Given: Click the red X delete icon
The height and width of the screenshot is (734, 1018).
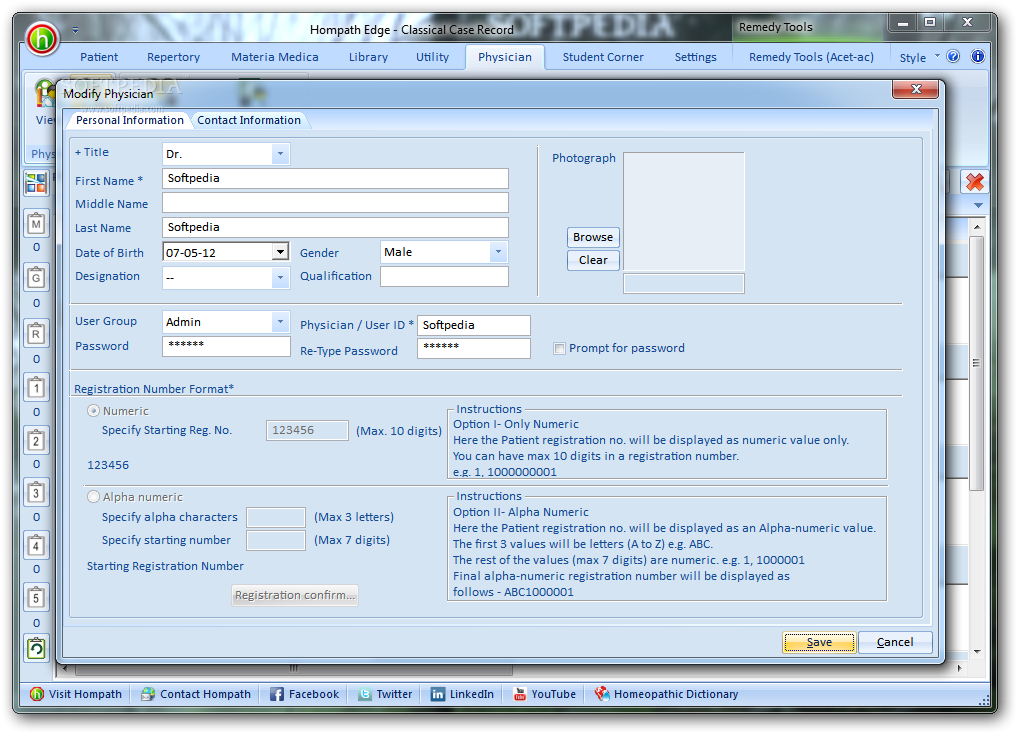Looking at the screenshot, I should click(975, 182).
